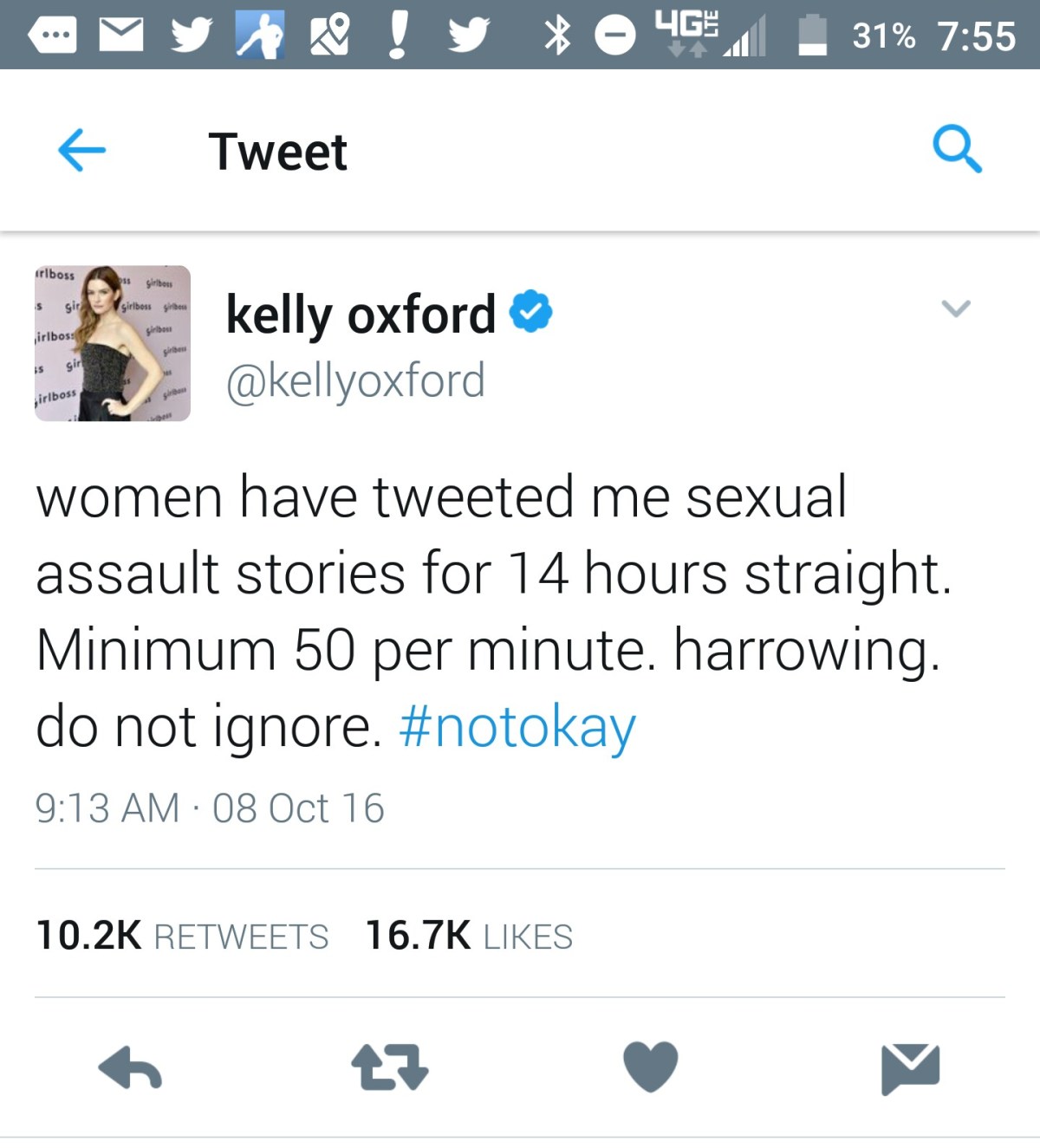Tap the battery indicator in status bar

(812, 36)
